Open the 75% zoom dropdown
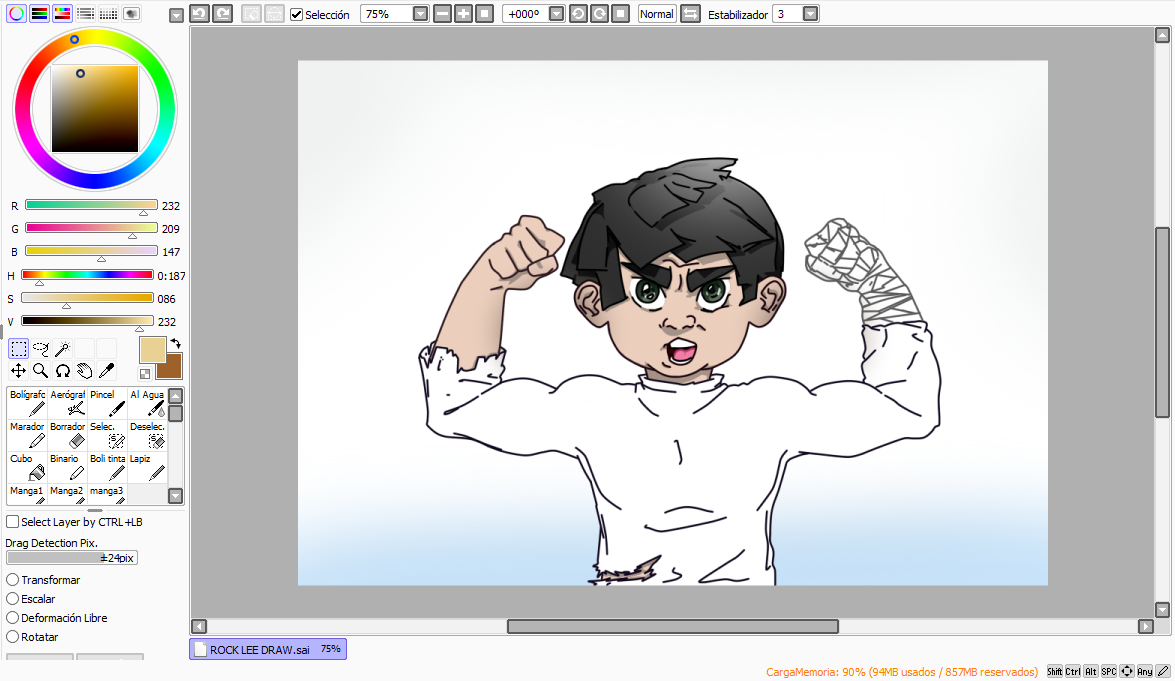The width and height of the screenshot is (1175, 681). pos(420,13)
